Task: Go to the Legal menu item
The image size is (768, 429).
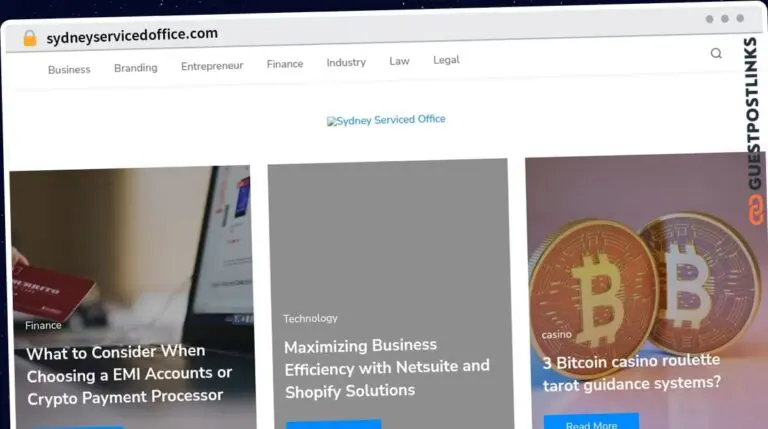Action: pyautogui.click(x=446, y=60)
